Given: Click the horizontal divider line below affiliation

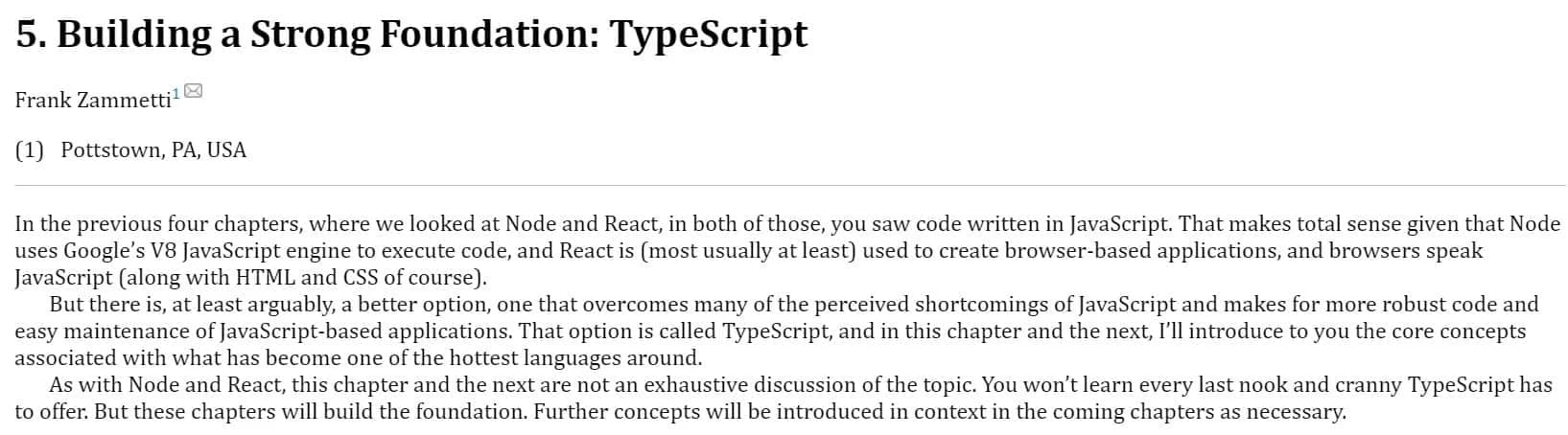Looking at the screenshot, I should [790, 185].
